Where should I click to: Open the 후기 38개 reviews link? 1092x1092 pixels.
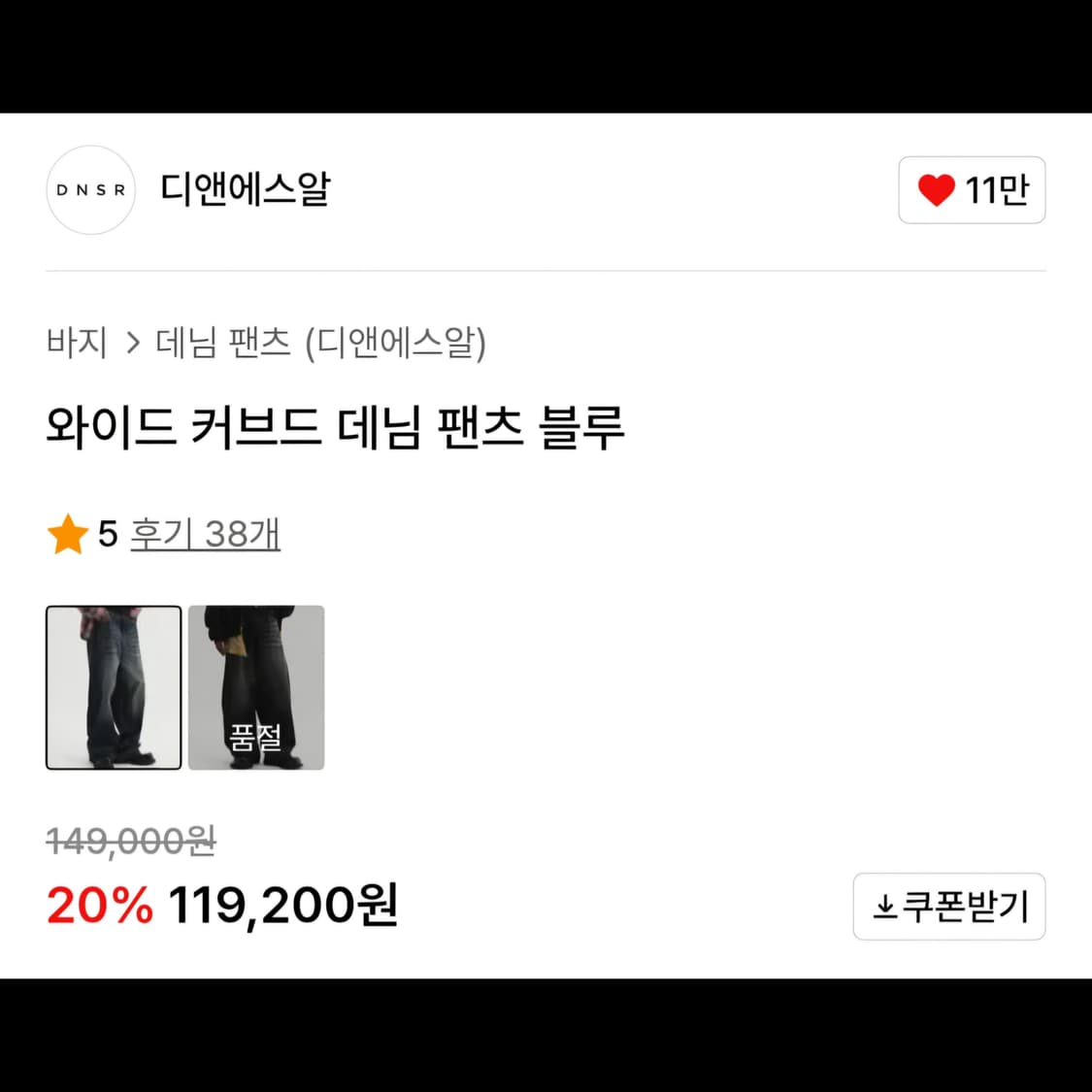point(205,535)
